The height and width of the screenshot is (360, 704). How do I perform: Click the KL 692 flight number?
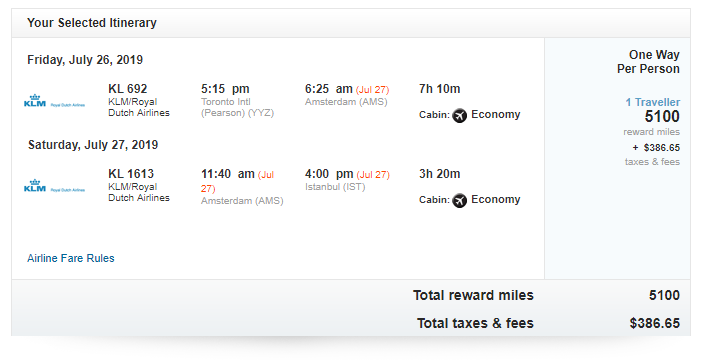[x=128, y=89]
